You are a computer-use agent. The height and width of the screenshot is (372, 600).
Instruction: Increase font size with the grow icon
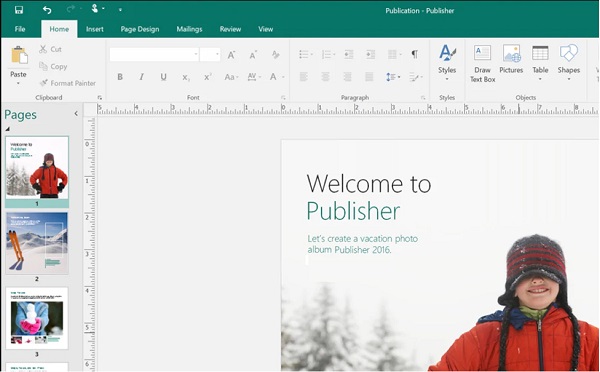[231, 55]
